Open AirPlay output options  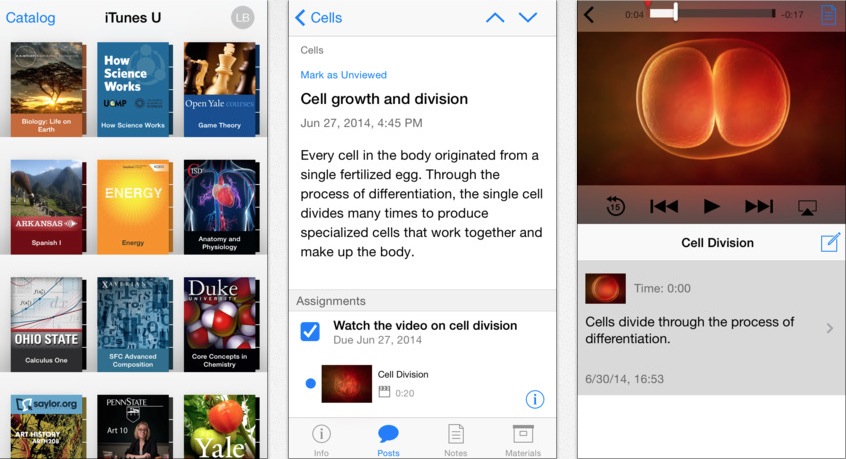tap(807, 207)
